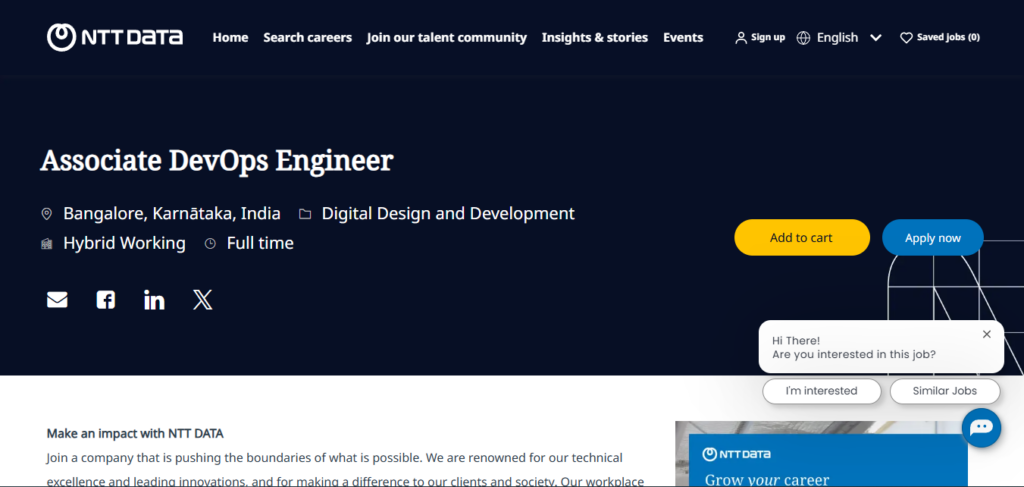This screenshot has height=487, width=1024.
Task: Open Insights & stories page
Action: (x=594, y=37)
